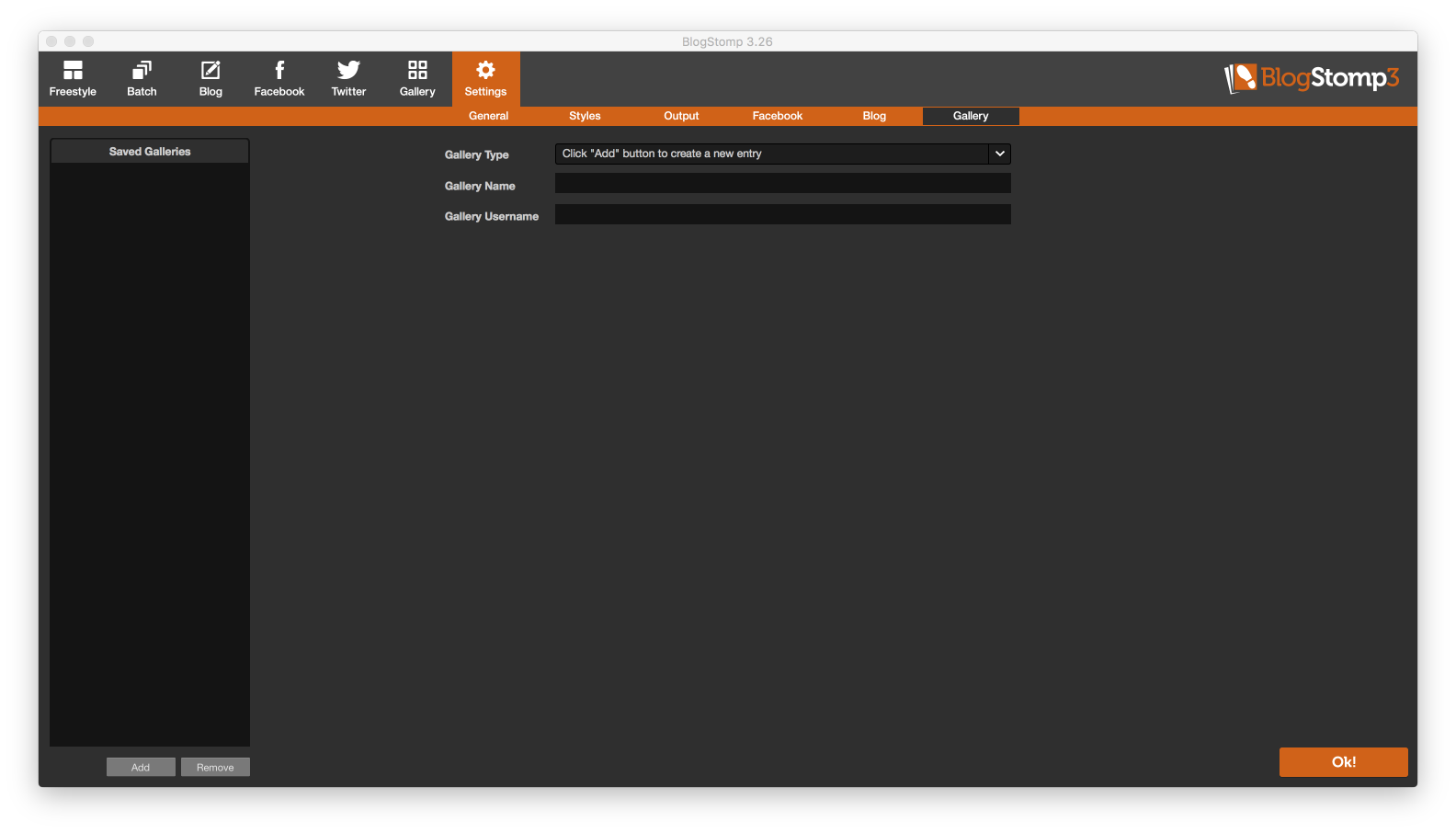Click into the Gallery Name field
Screen dimensions: 1456x833
click(x=782, y=184)
